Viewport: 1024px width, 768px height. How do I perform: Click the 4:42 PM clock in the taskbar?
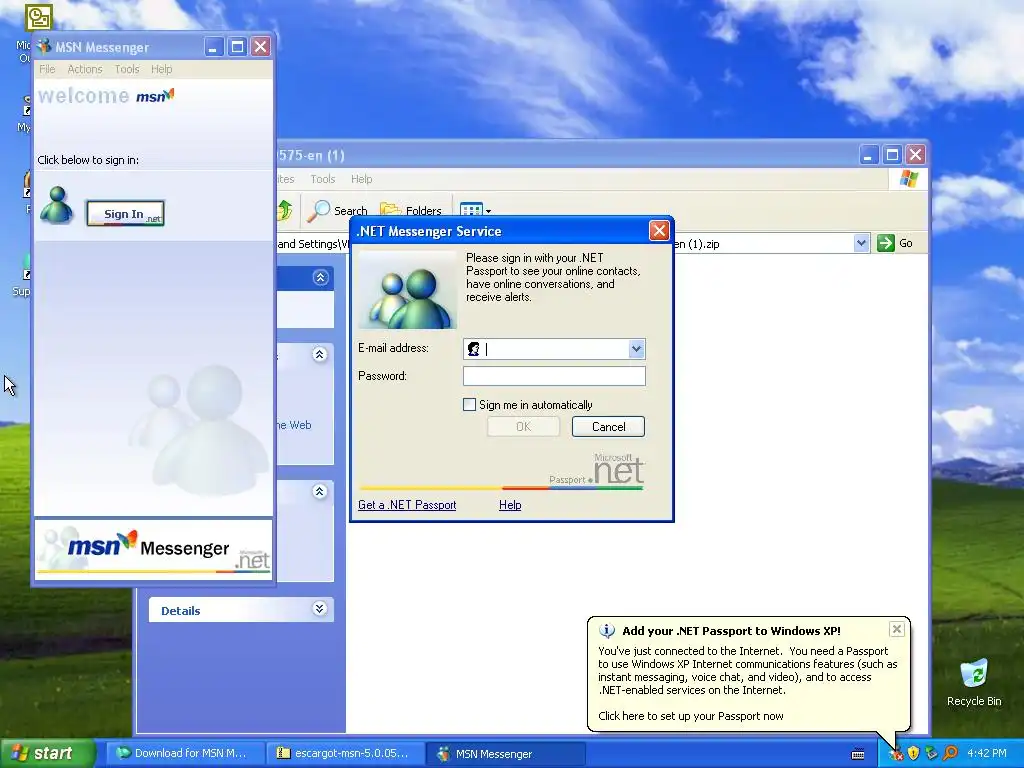click(x=987, y=754)
